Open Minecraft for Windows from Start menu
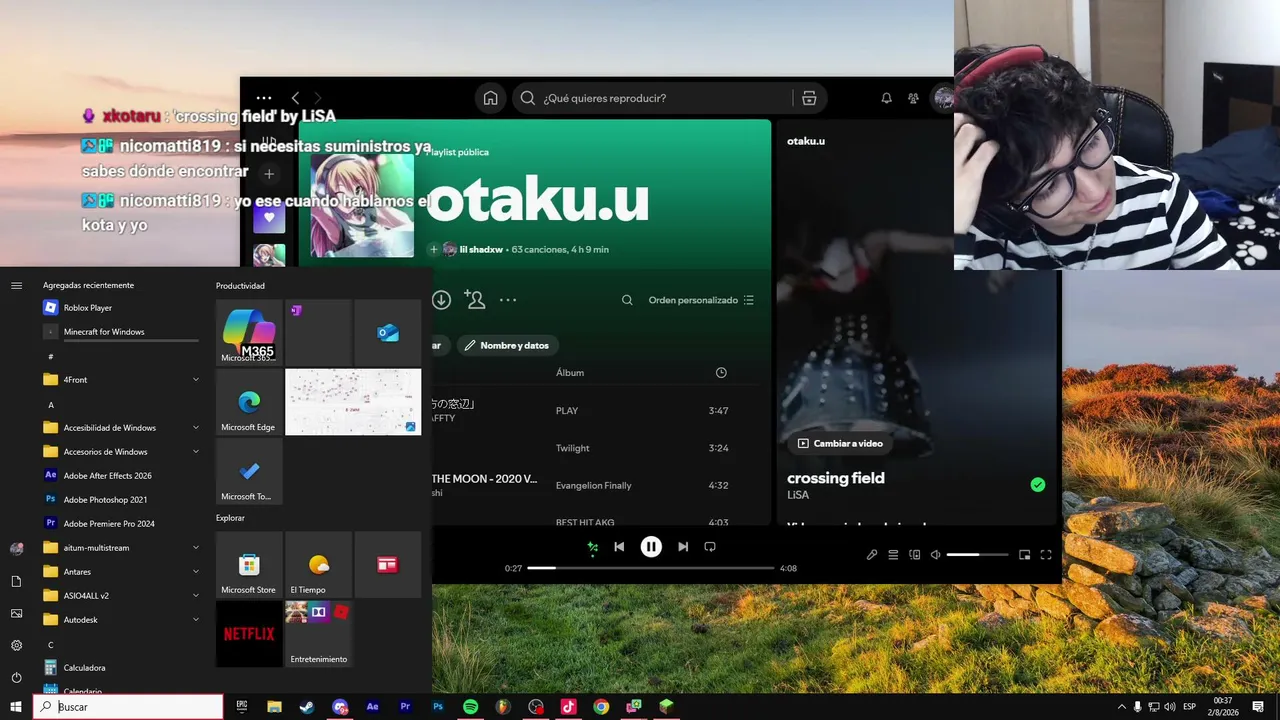The width and height of the screenshot is (1280, 720). click(122, 332)
